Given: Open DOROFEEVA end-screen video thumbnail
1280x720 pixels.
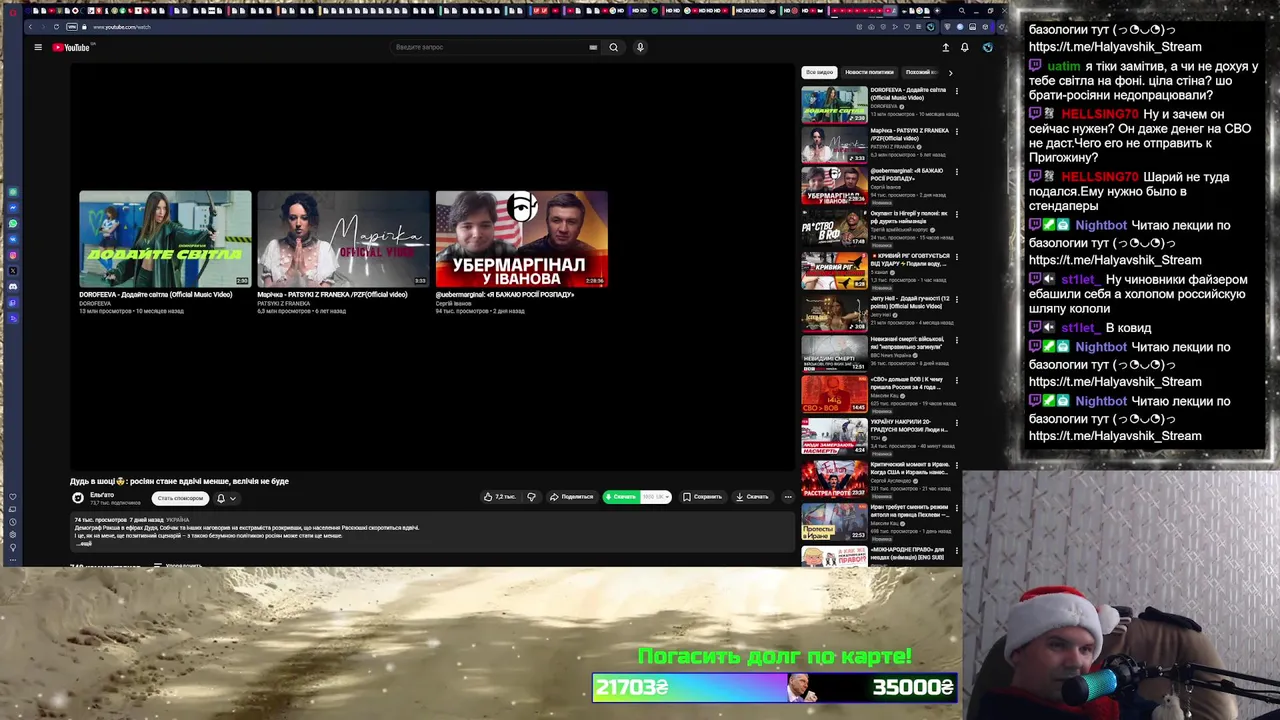Looking at the screenshot, I should [165, 239].
